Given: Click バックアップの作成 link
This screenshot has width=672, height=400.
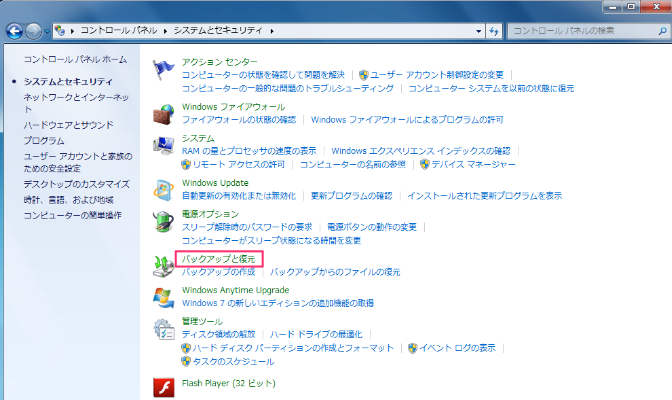Looking at the screenshot, I should tap(219, 272).
